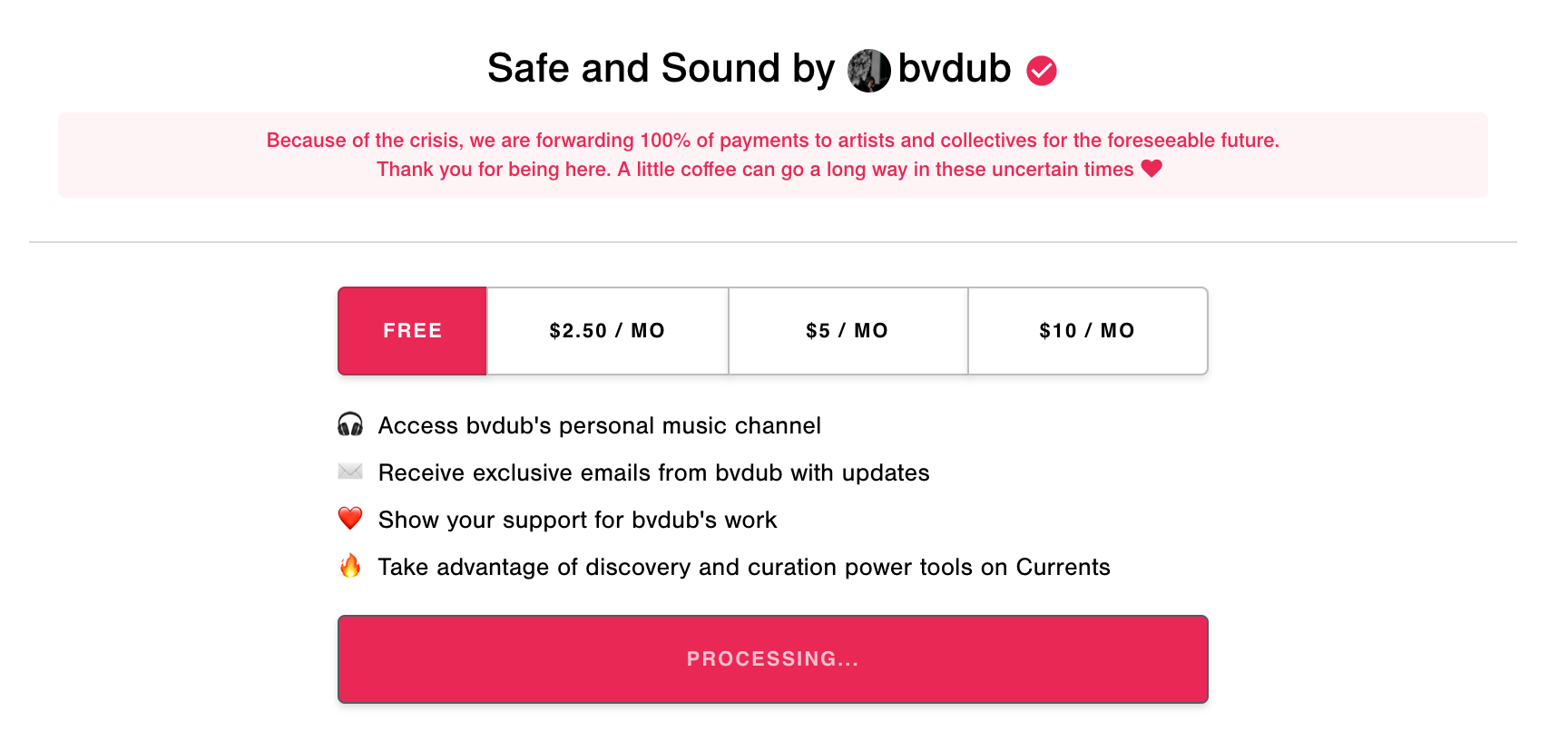Click the fire icon near Currents
Viewport: 1568px width, 740px height.
[350, 566]
